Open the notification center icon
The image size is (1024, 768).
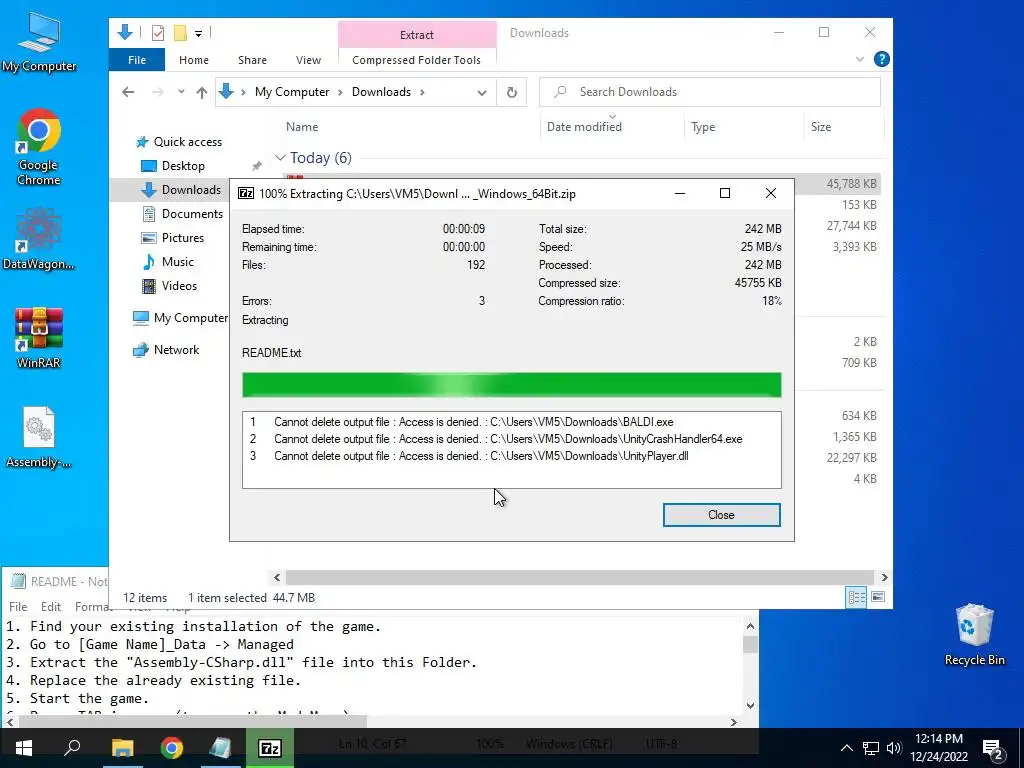993,748
